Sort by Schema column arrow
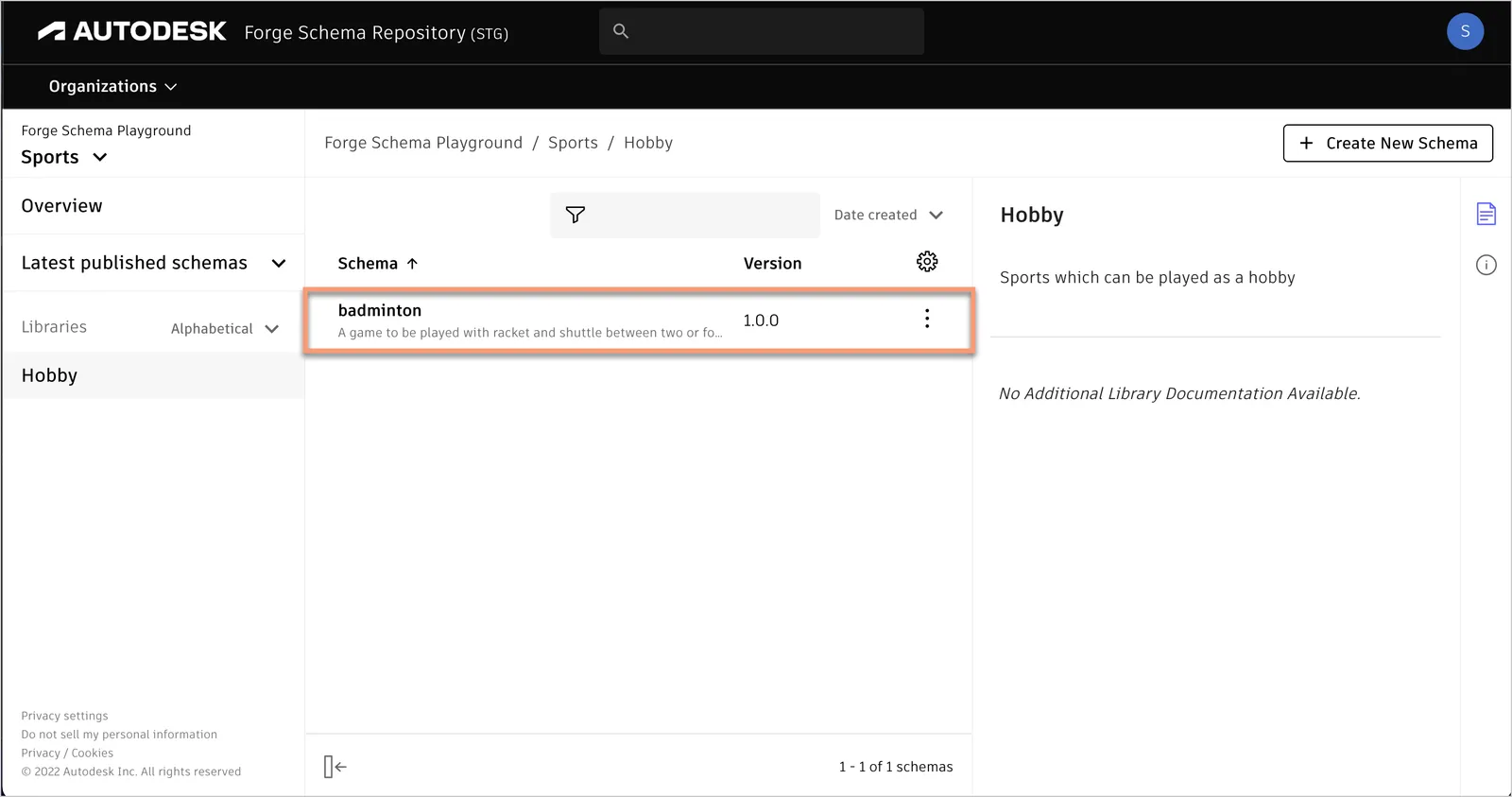 coord(412,264)
